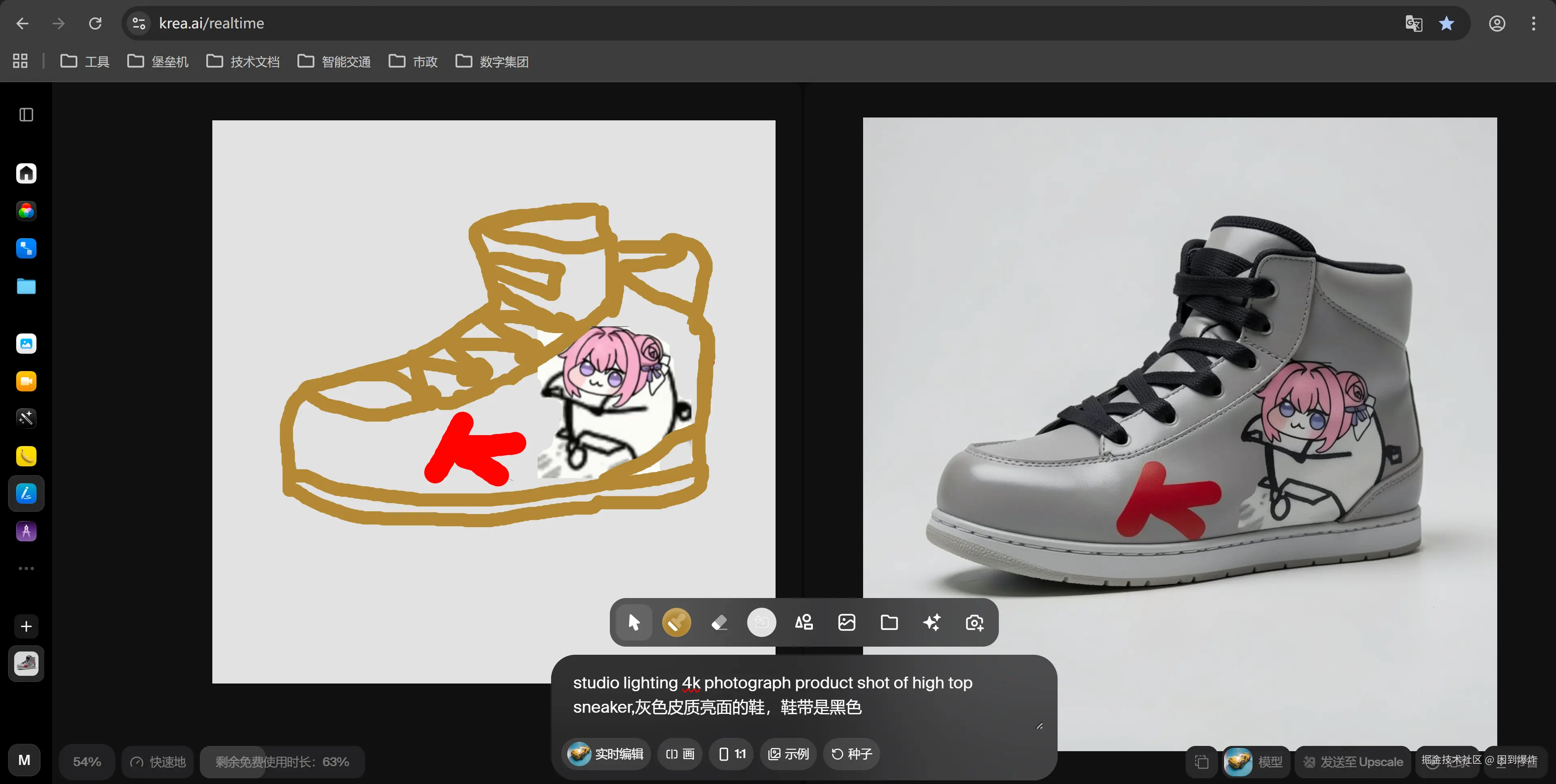Toggle the 画 split view option
Image resolution: width=1556 pixels, height=784 pixels.
[680, 754]
